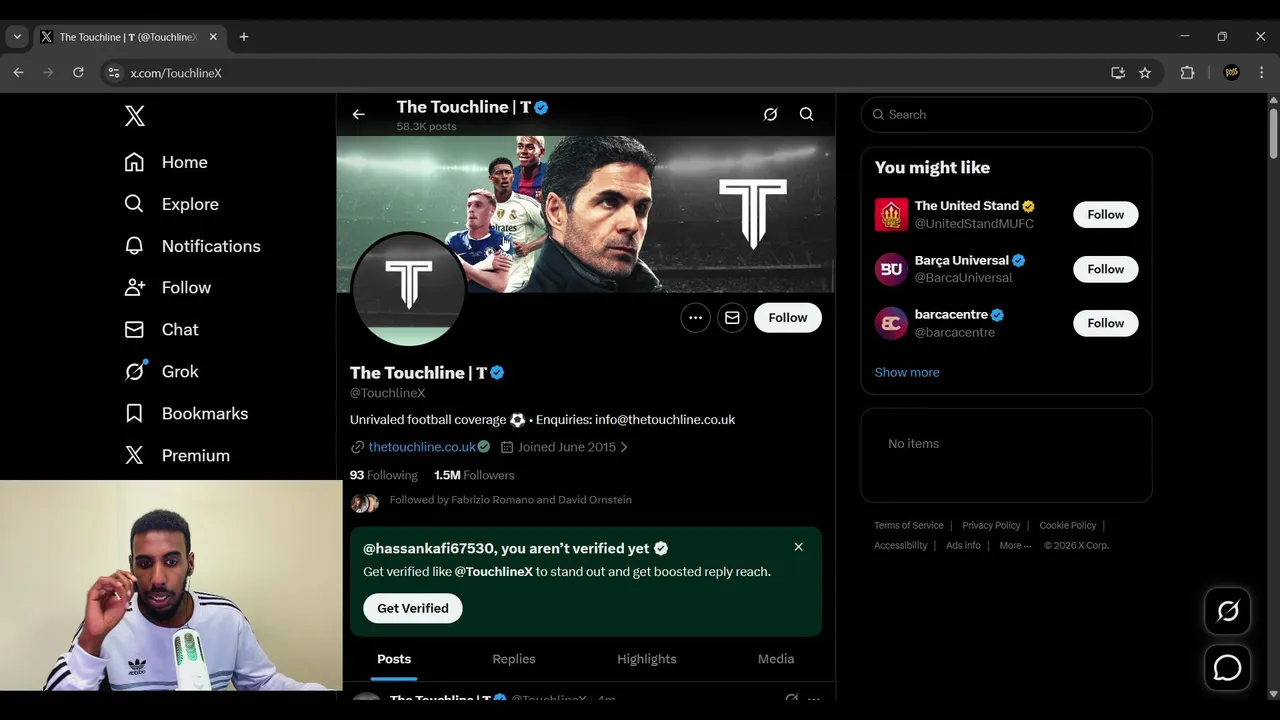Image resolution: width=1280 pixels, height=720 pixels.
Task: Open browser extensions menu
Action: point(1187,73)
